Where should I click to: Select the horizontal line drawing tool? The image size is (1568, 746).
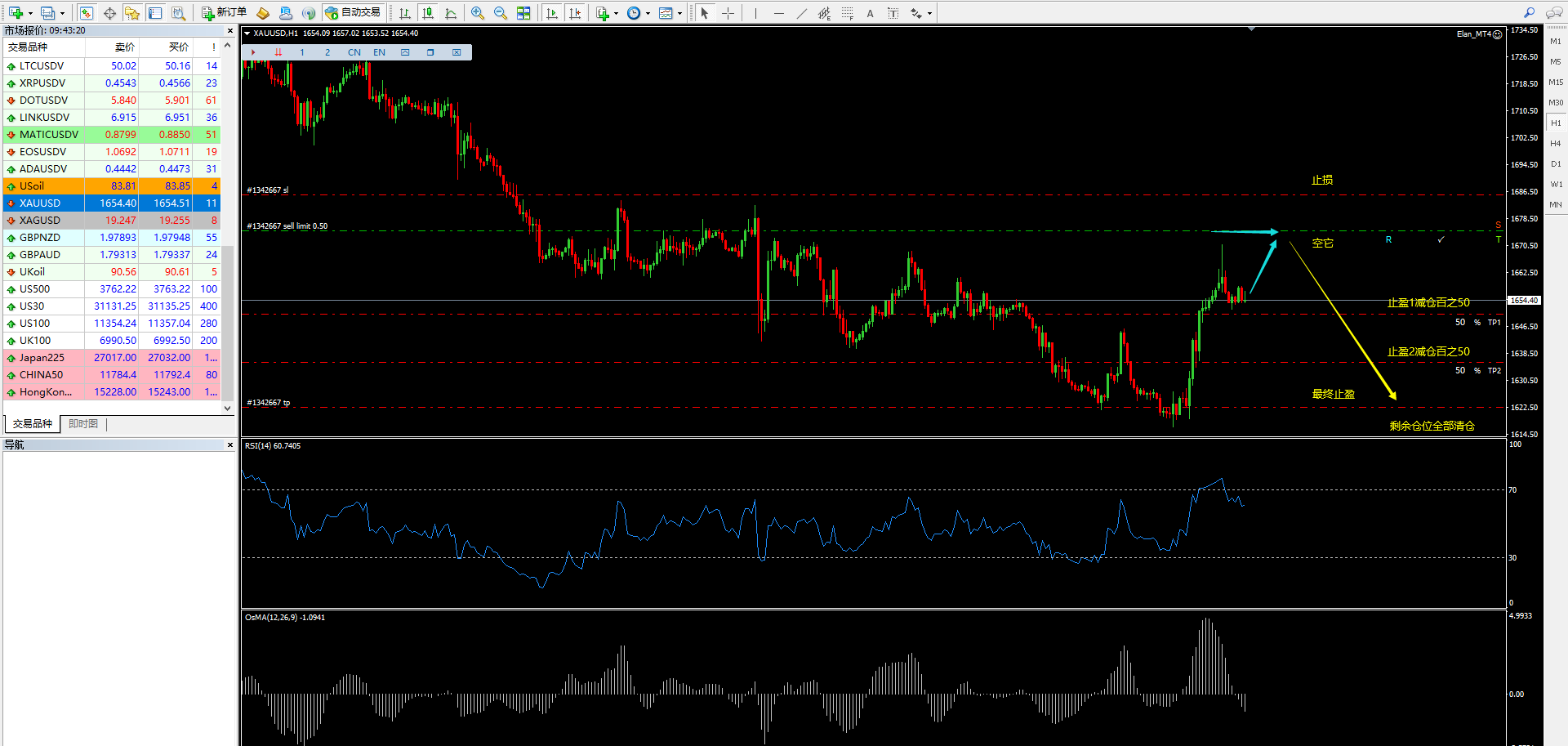(x=780, y=12)
